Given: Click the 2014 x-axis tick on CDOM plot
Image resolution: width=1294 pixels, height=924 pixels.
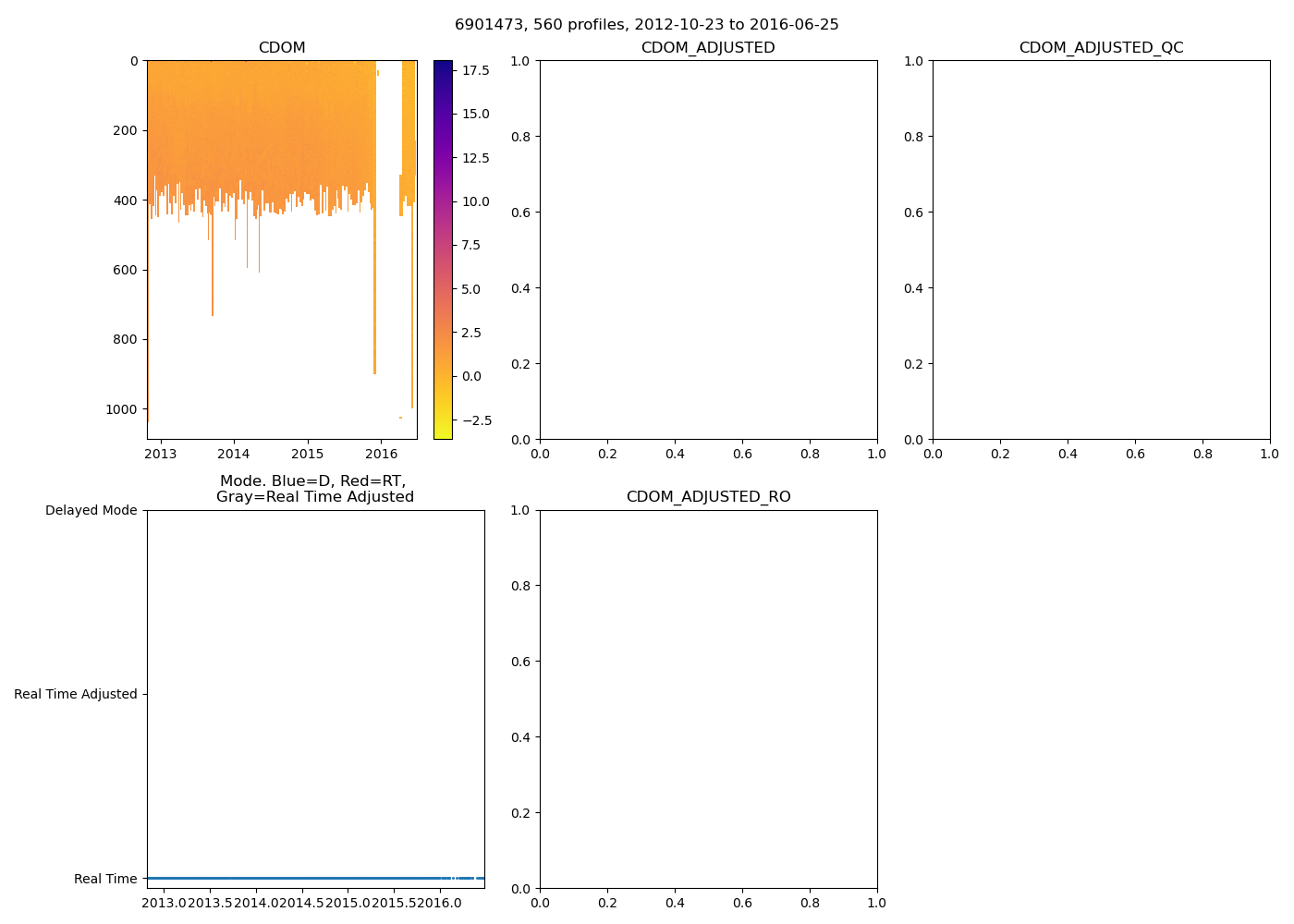Looking at the screenshot, I should 234,454.
